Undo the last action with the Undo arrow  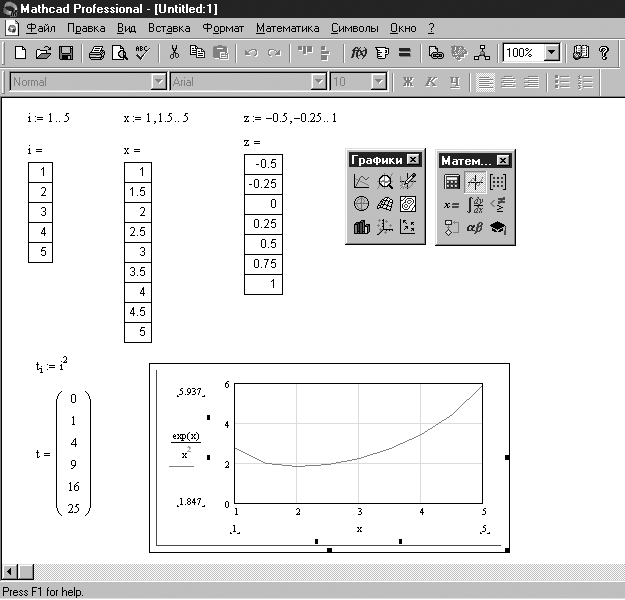(x=251, y=53)
